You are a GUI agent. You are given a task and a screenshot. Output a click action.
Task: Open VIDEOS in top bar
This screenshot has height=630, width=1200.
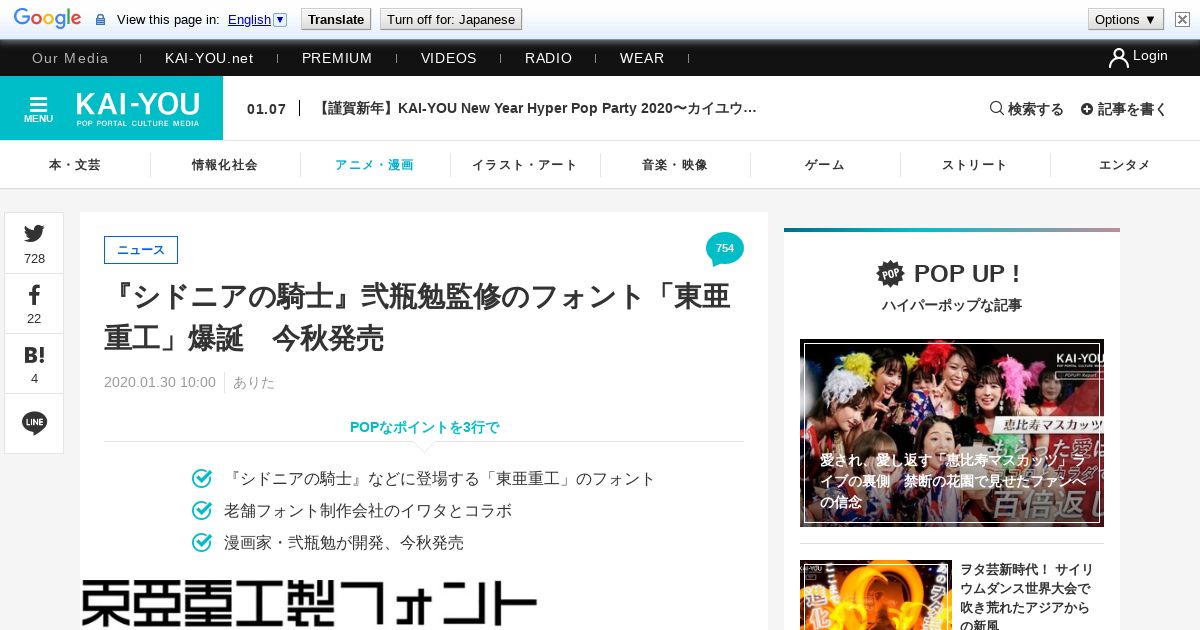click(449, 58)
